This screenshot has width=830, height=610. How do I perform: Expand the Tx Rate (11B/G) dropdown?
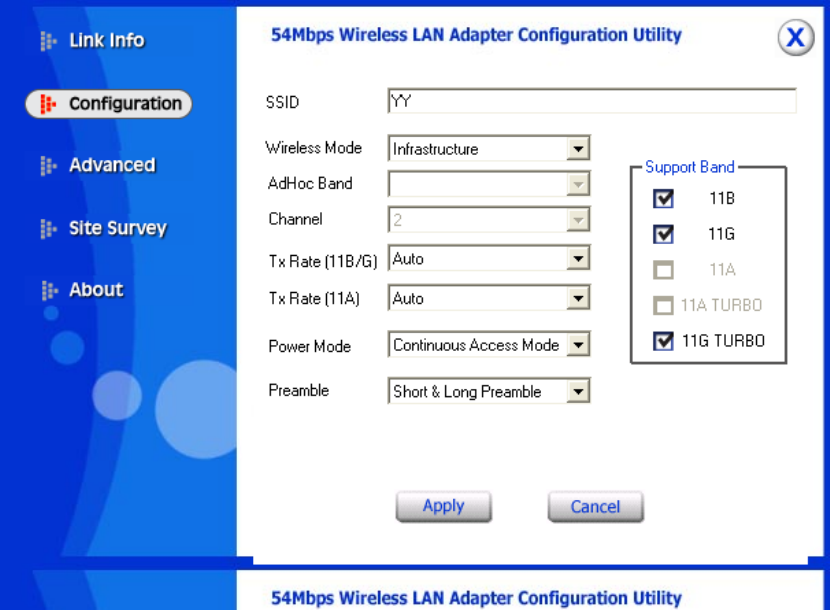pos(578,258)
